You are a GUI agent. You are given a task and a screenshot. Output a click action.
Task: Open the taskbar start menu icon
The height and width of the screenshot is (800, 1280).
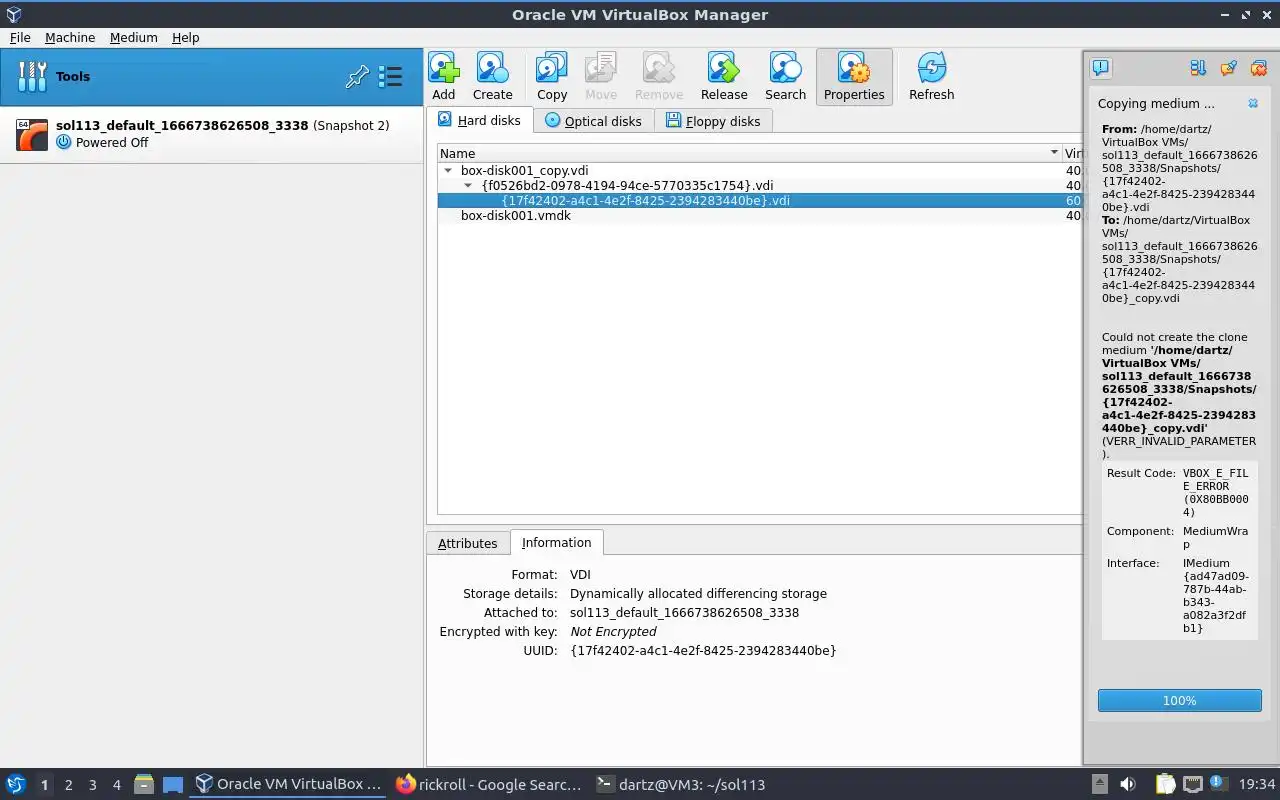coord(16,785)
